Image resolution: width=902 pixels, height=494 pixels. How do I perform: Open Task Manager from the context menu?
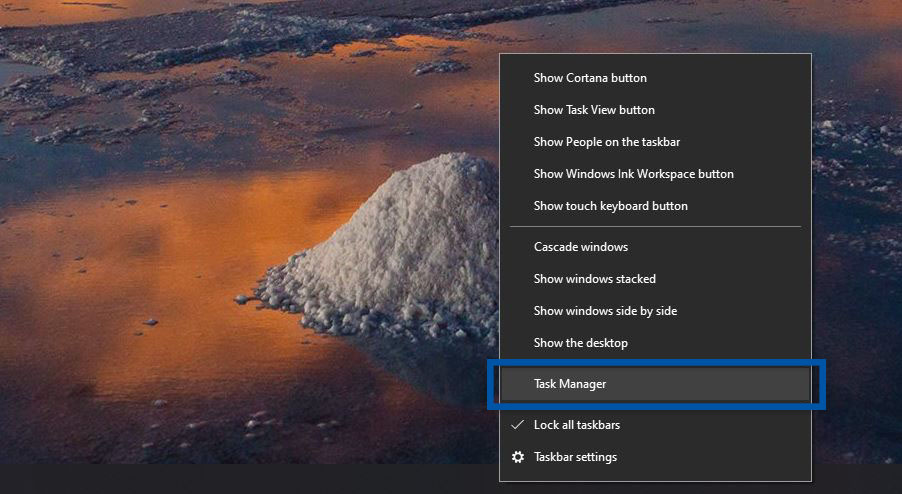pos(570,384)
